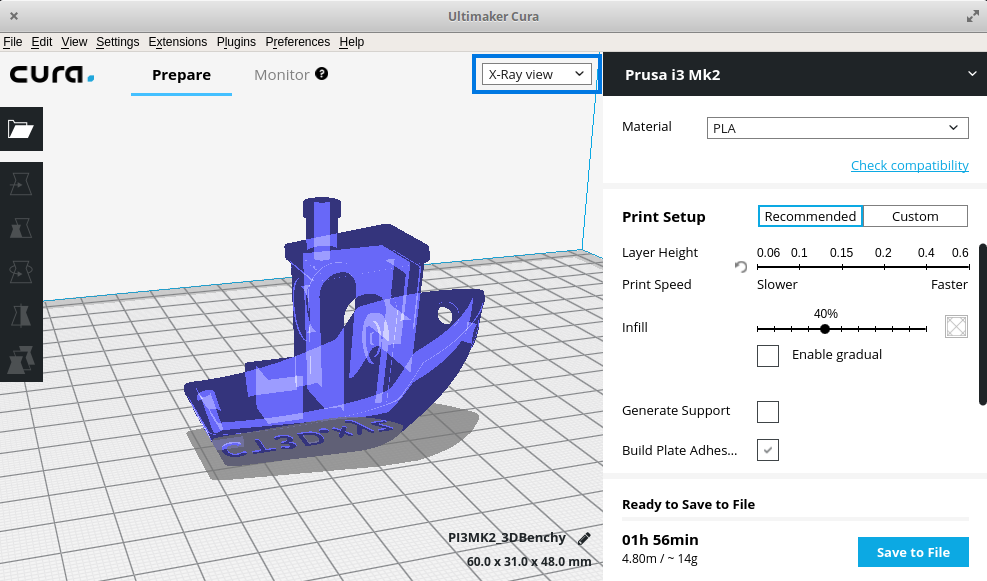Click the infill pattern preview icon
987x581 pixels.
click(x=956, y=327)
